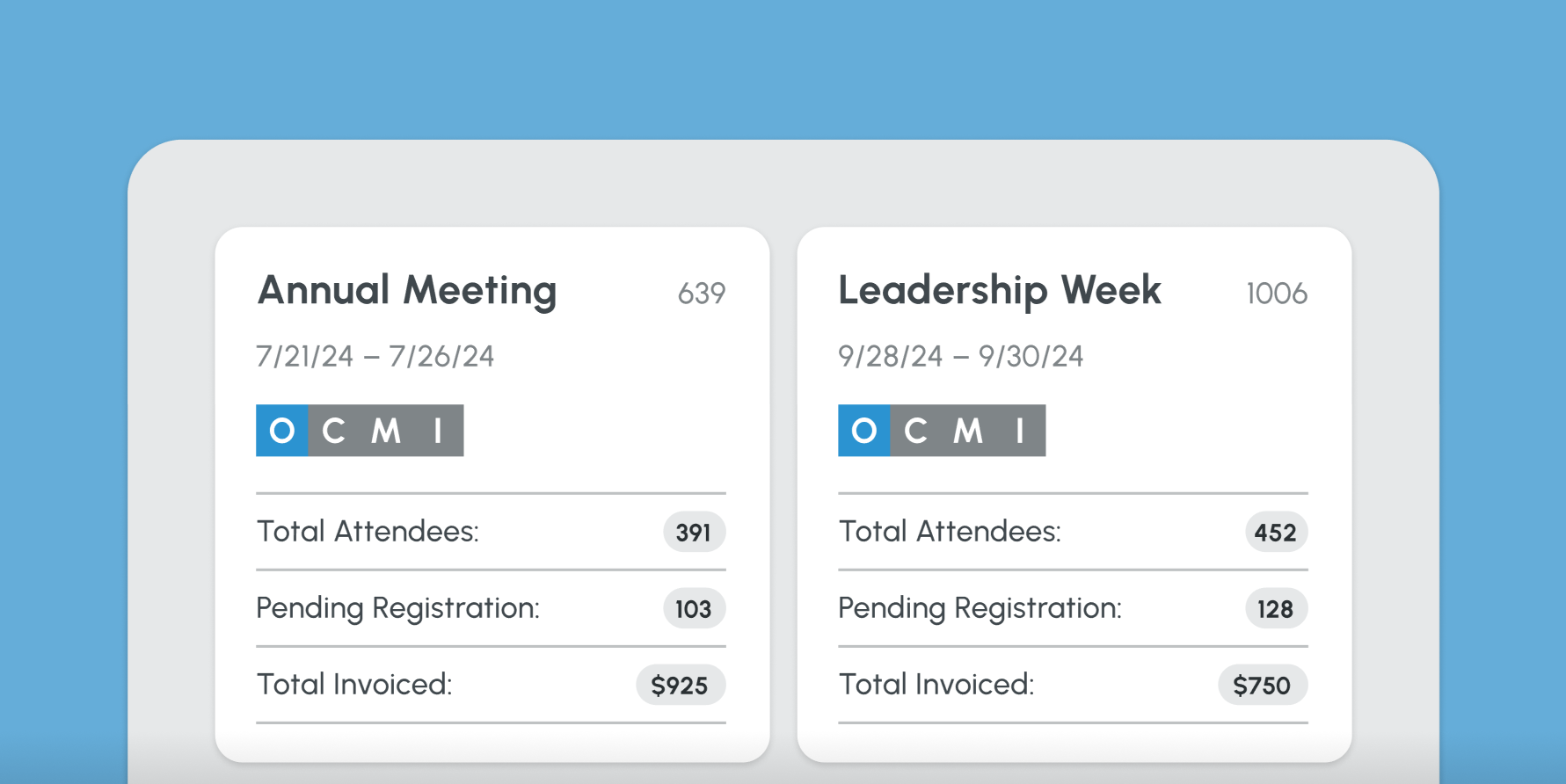Select the O status in Annual Meeting

(281, 431)
